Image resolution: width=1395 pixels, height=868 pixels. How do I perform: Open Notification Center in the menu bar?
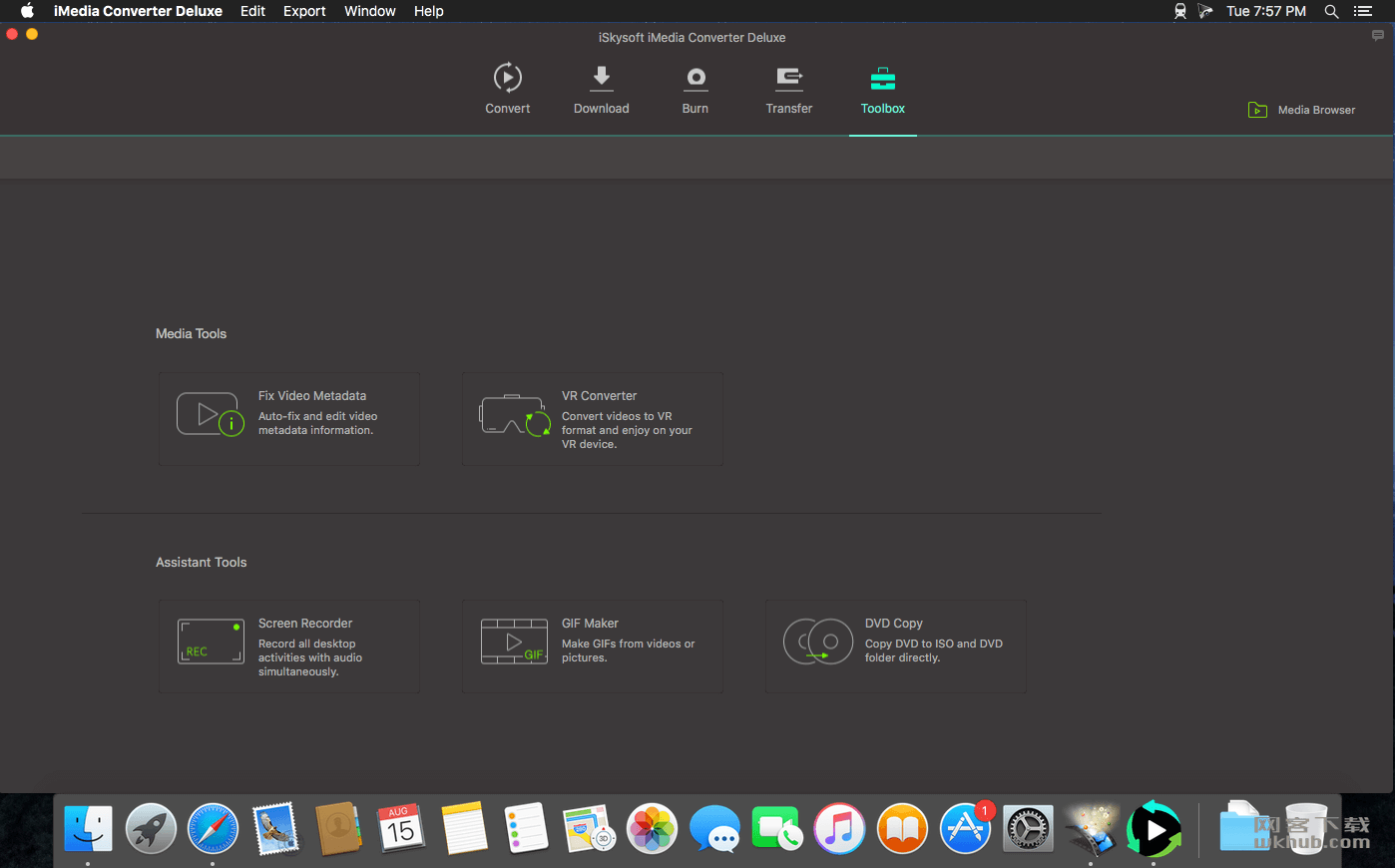(1362, 11)
